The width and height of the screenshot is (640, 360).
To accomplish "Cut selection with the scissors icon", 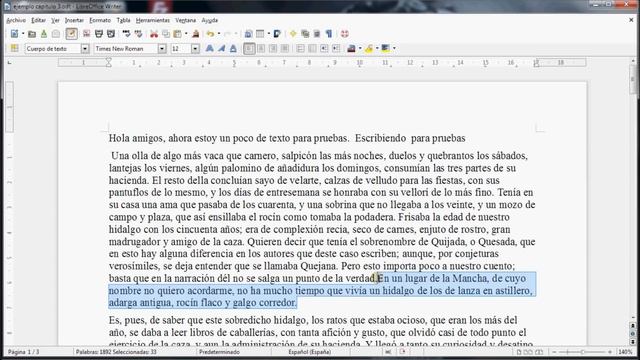I will (154, 34).
